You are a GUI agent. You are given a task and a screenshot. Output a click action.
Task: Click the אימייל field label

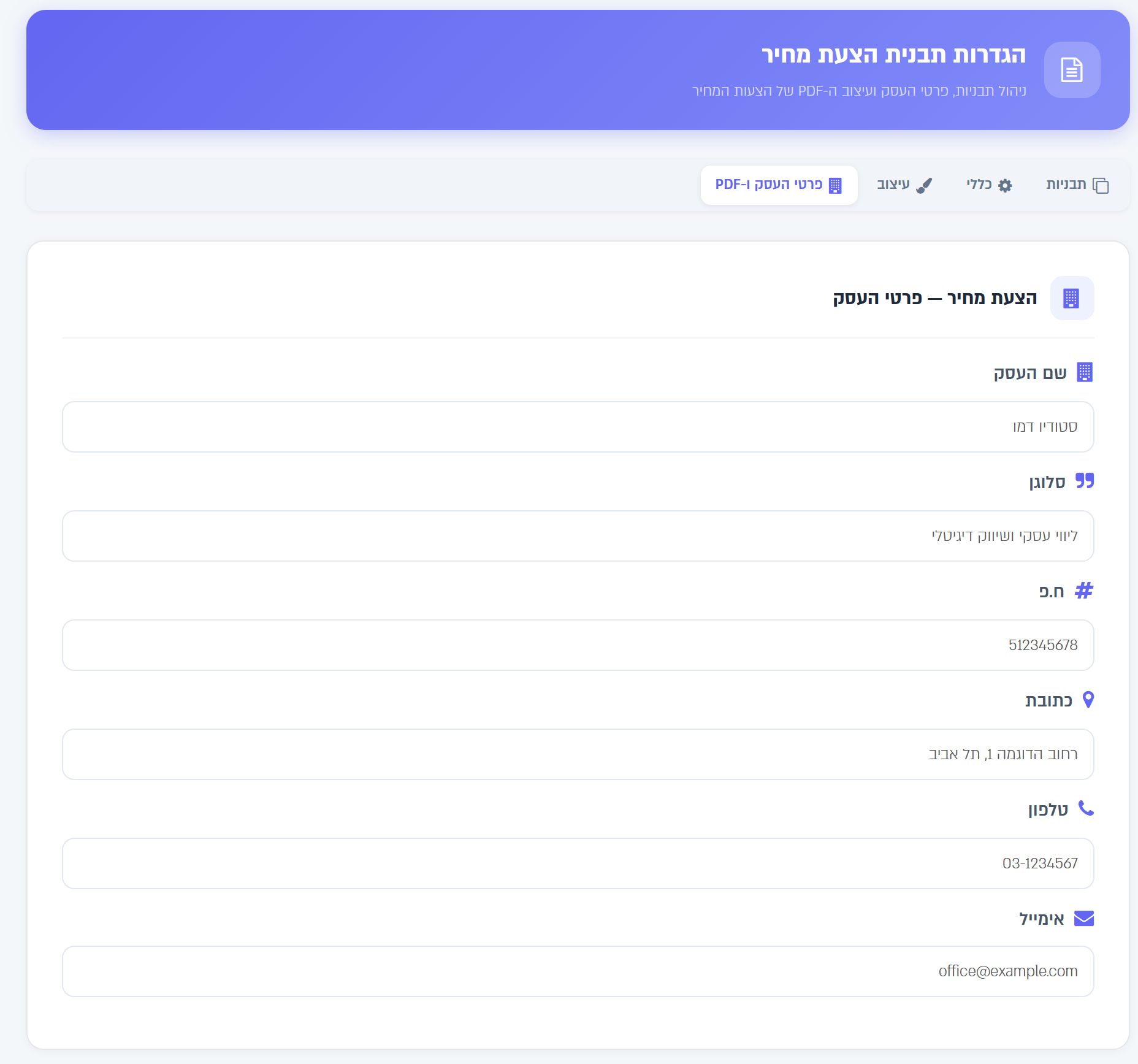click(x=1042, y=919)
